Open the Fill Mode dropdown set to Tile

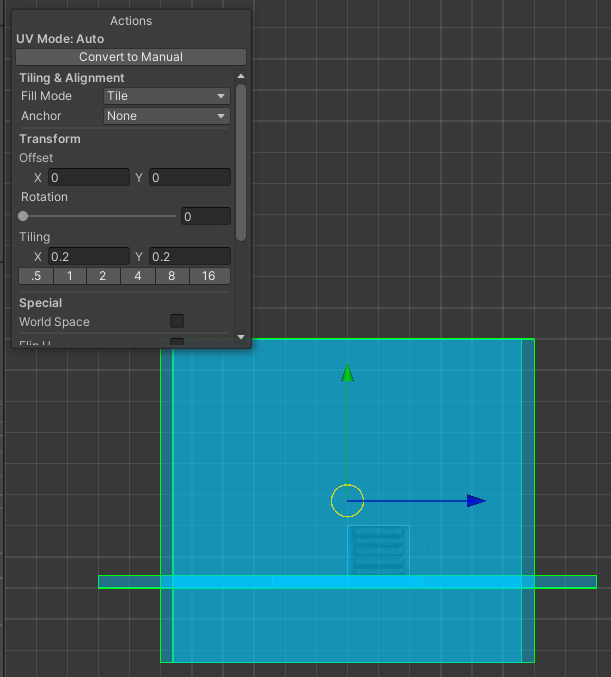pyautogui.click(x=167, y=96)
